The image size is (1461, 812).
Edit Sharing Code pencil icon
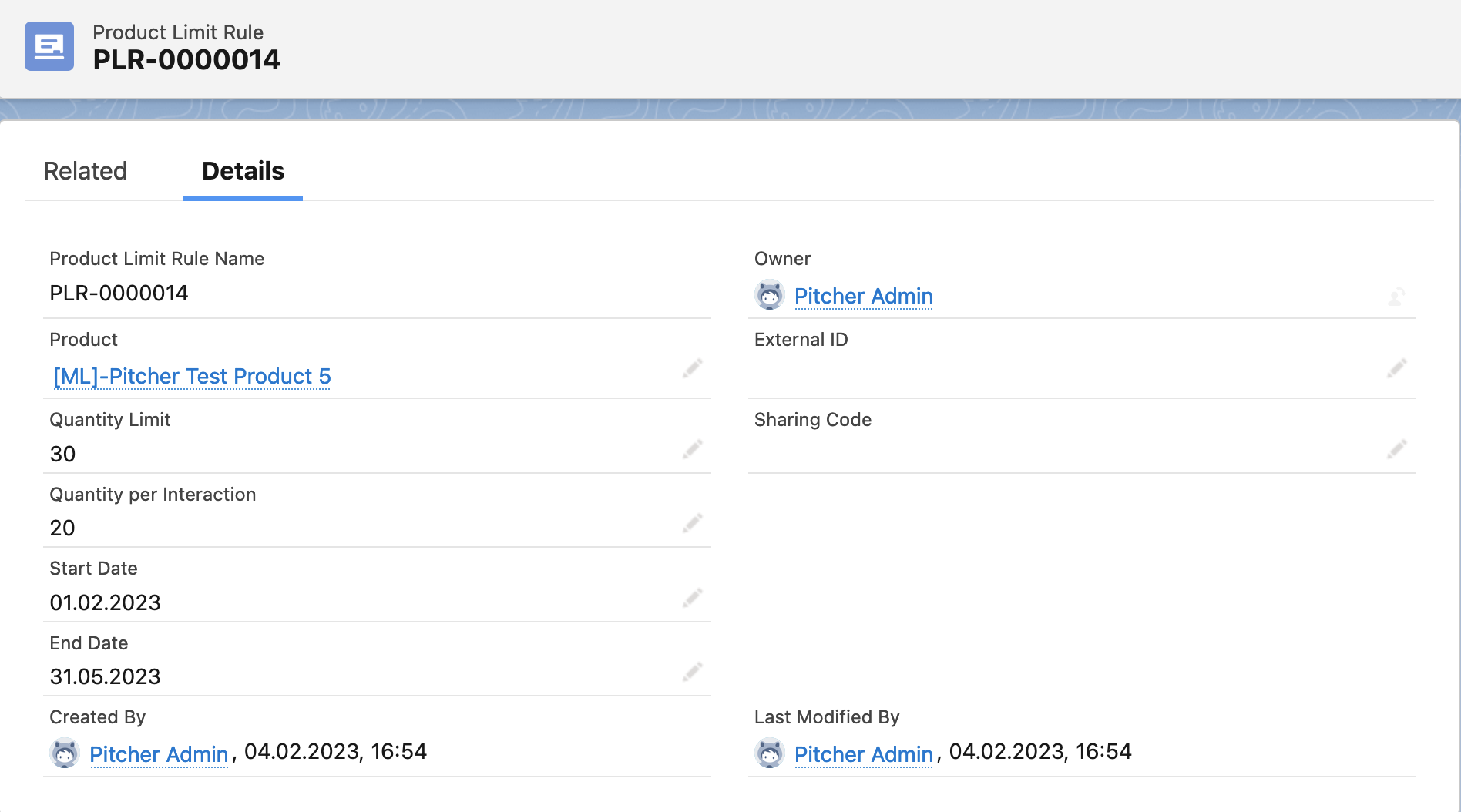1396,449
